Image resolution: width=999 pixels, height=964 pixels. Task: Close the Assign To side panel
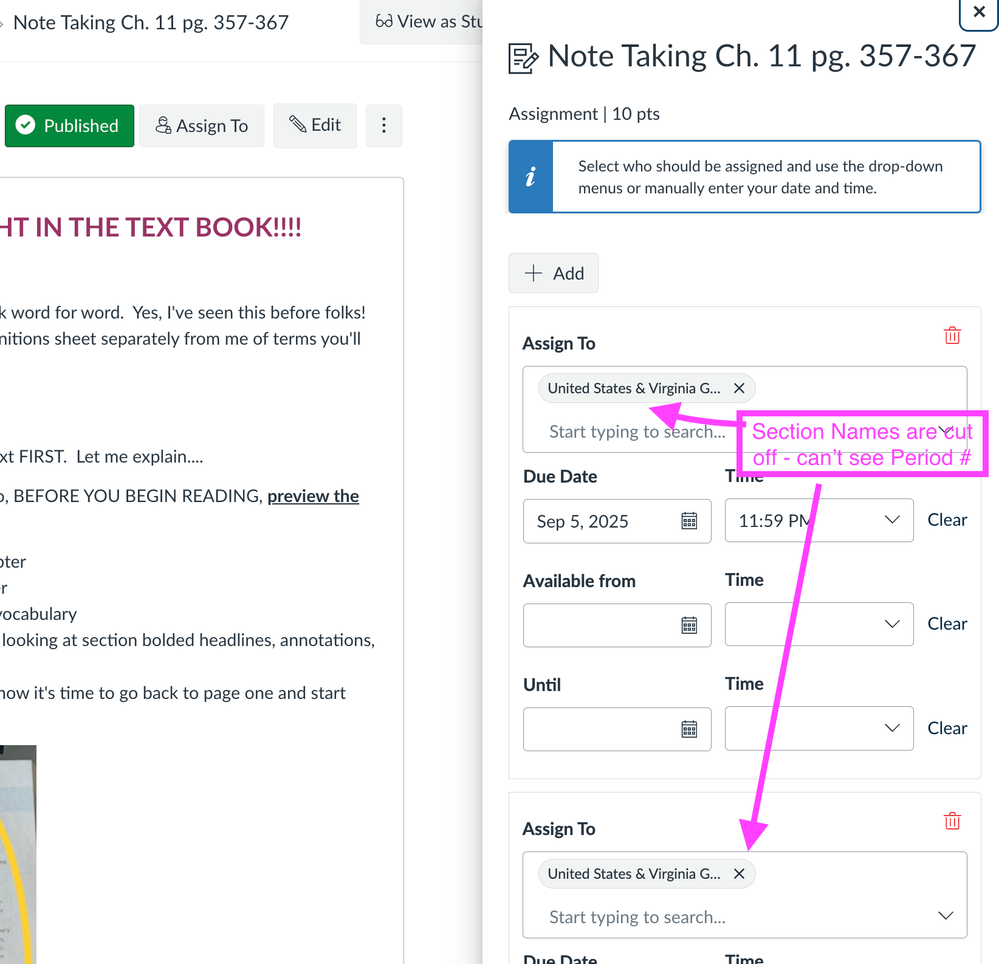[x=977, y=14]
